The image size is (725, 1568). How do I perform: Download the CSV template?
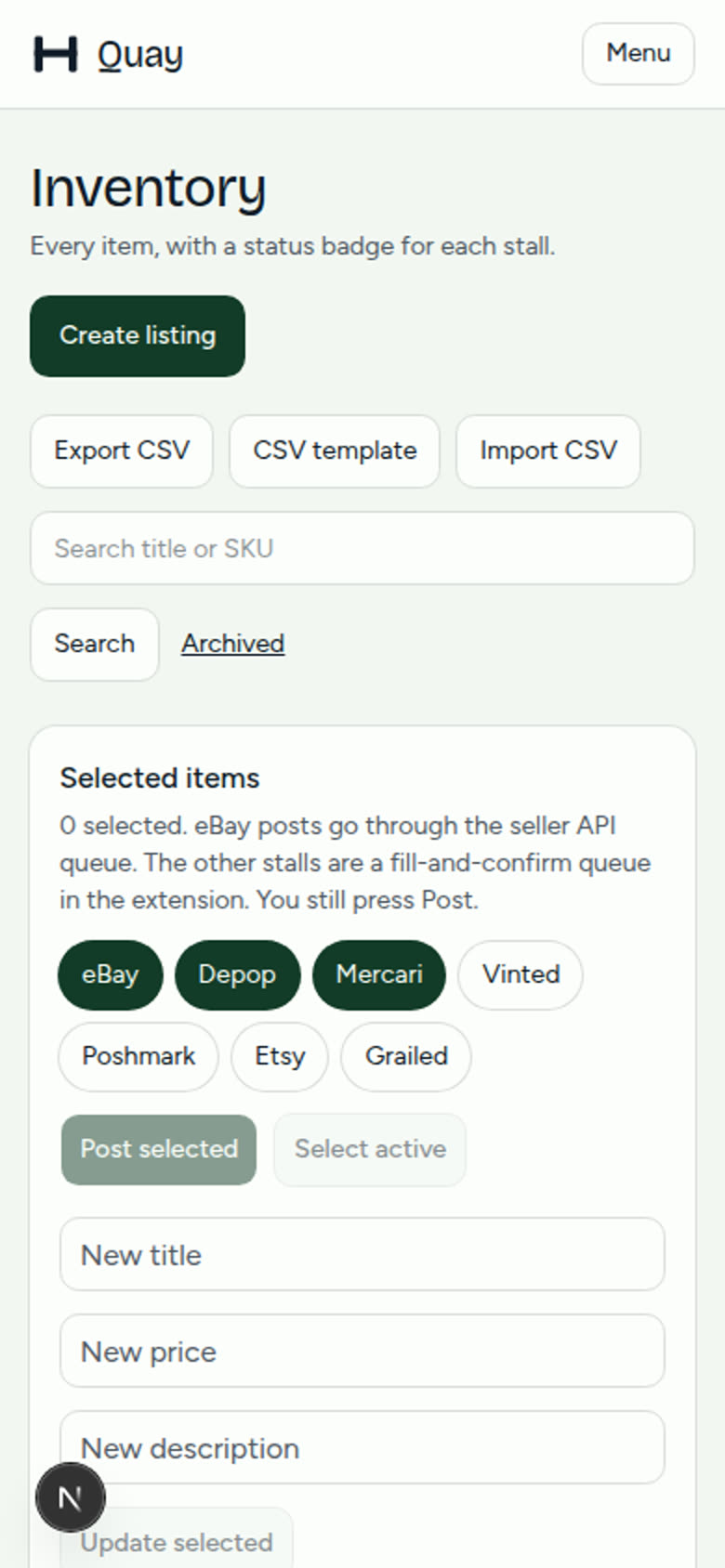(x=335, y=451)
